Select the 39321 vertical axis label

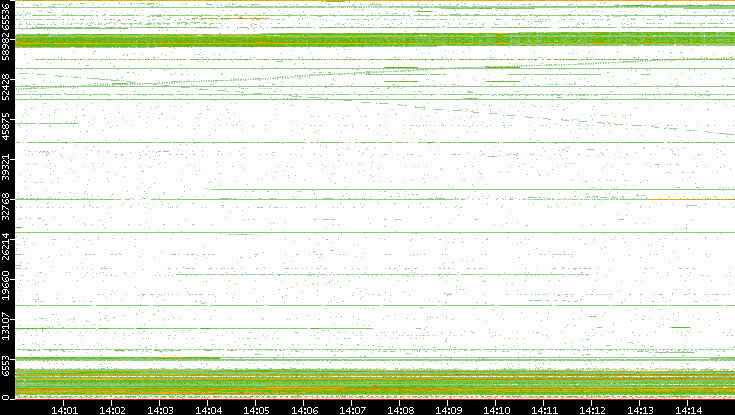point(6,166)
